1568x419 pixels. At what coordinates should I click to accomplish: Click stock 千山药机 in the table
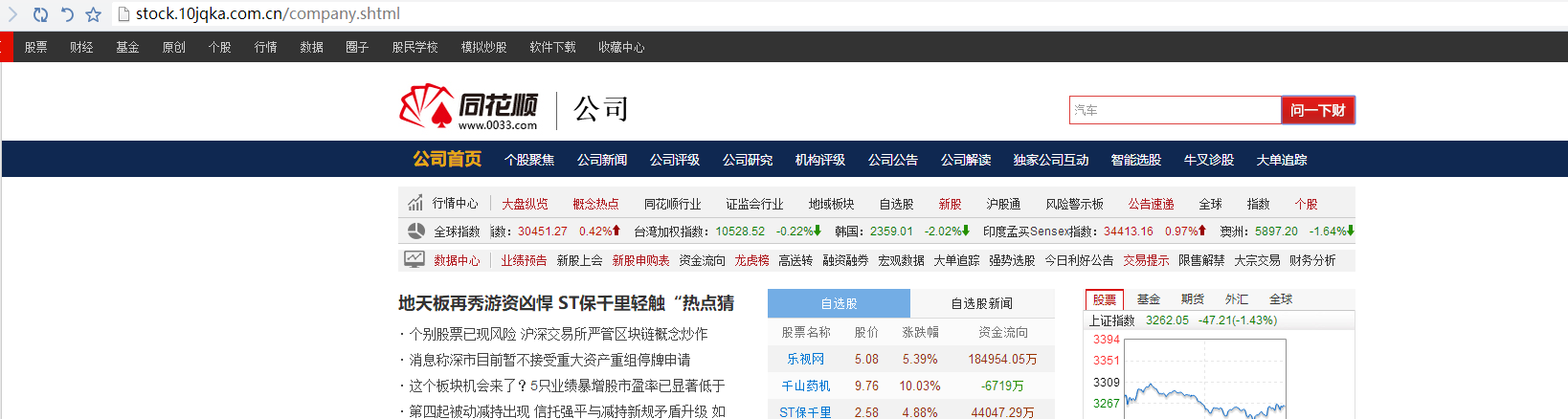tap(805, 386)
